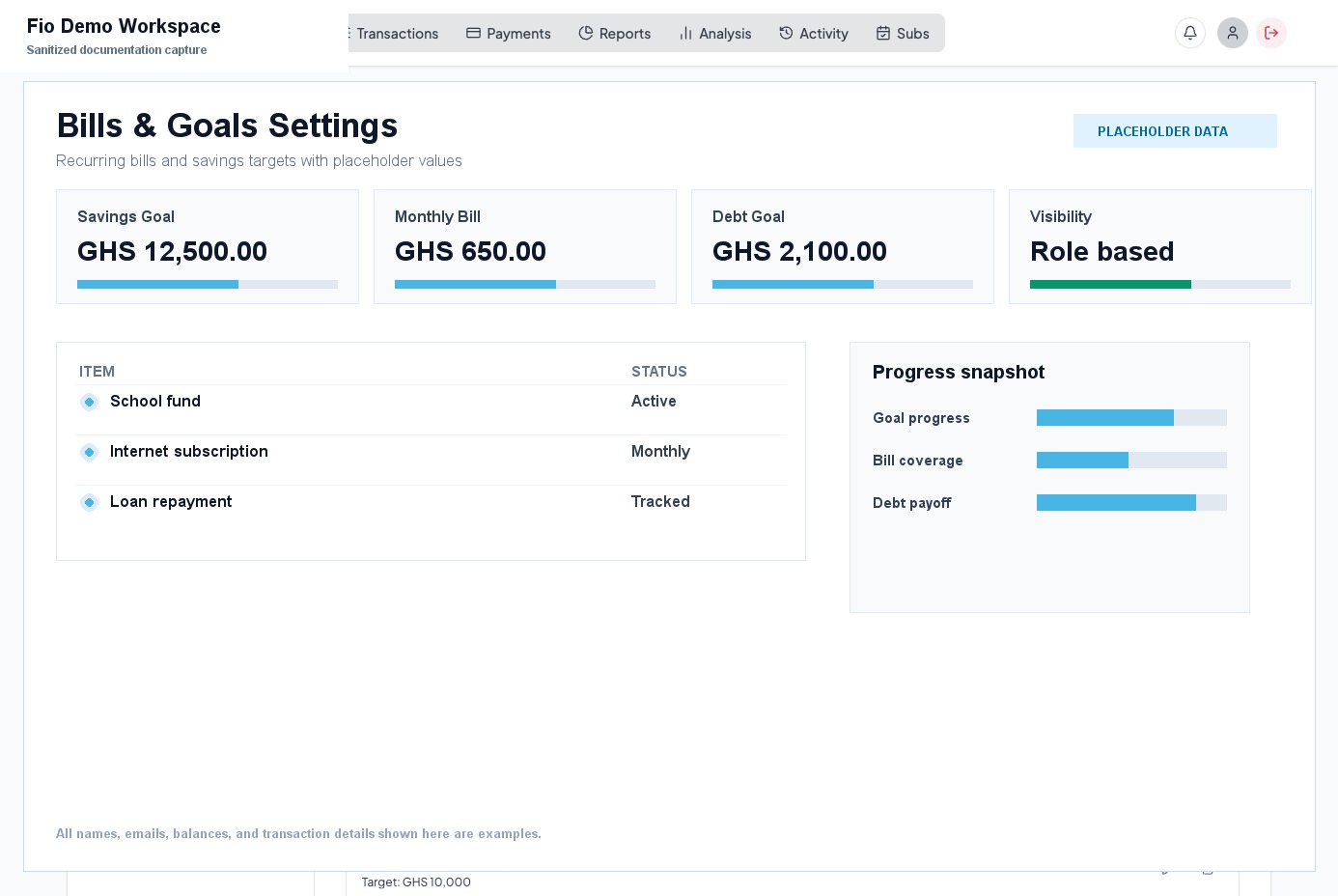The image size is (1338, 896).
Task: Select the School fund item
Action: click(x=155, y=401)
